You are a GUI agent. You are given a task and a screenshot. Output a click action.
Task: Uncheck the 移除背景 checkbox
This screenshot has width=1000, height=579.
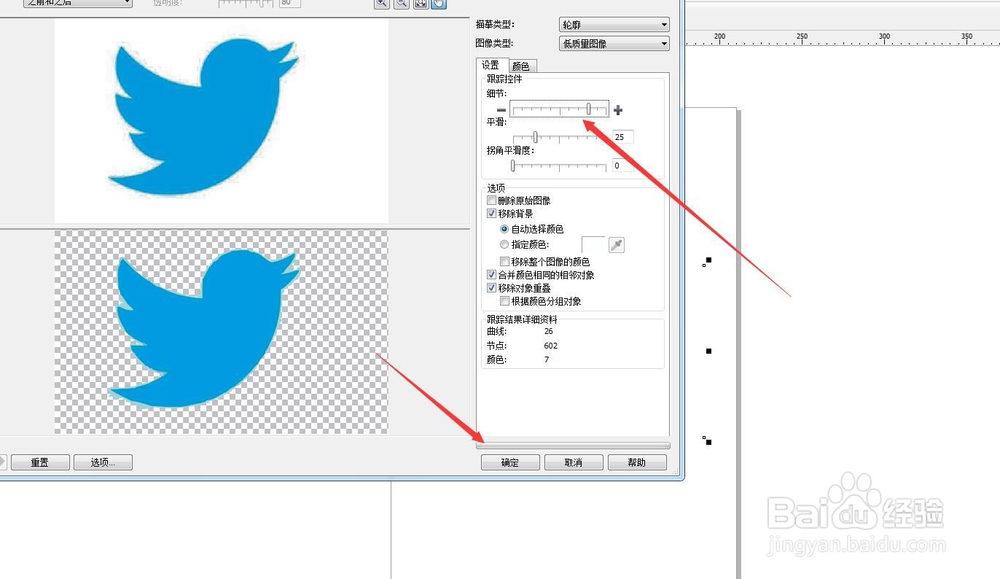[x=492, y=214]
